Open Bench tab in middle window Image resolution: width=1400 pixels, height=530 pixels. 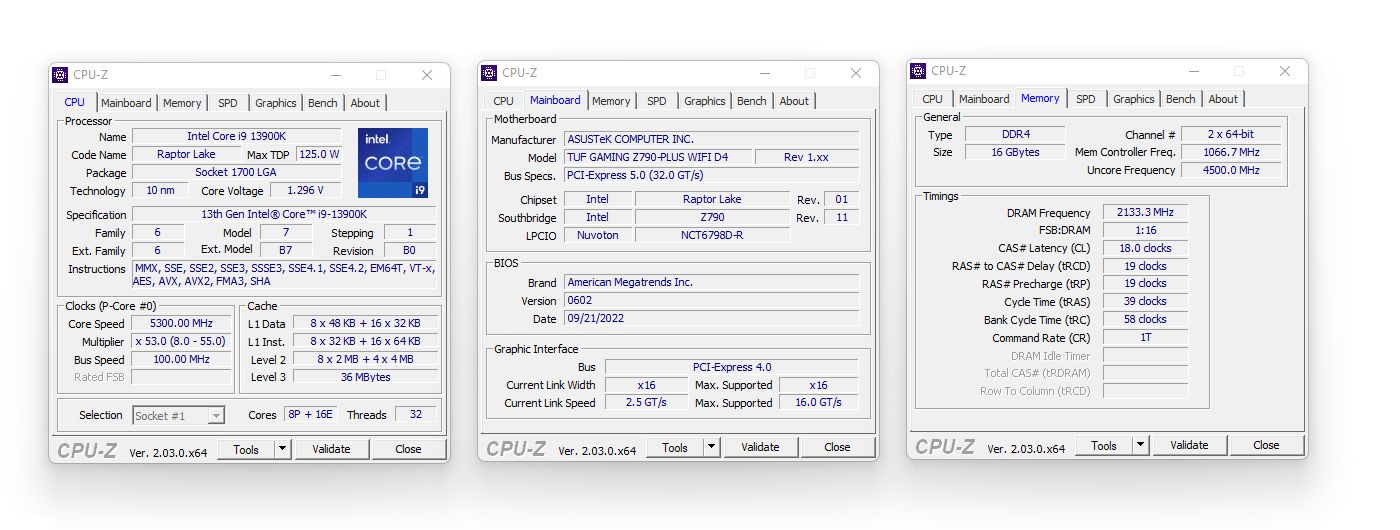point(752,101)
